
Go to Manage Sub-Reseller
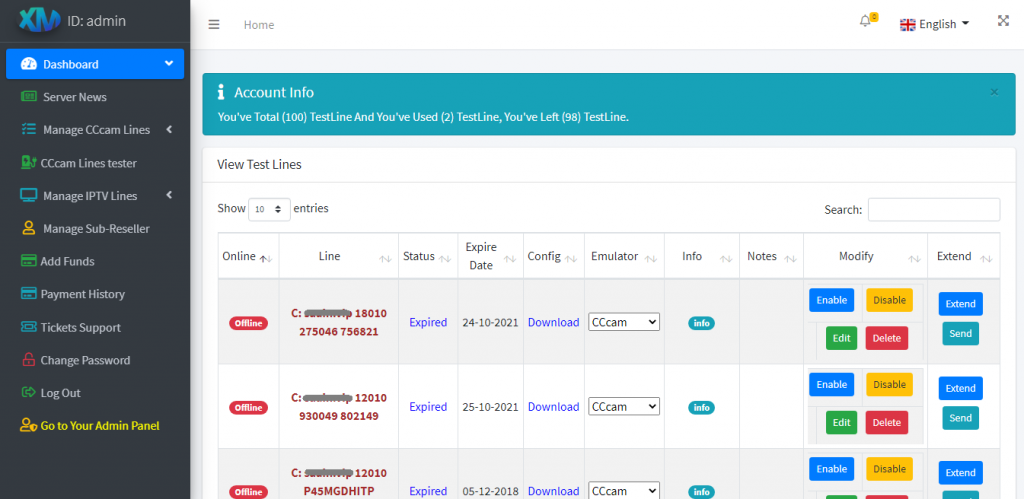(96, 229)
